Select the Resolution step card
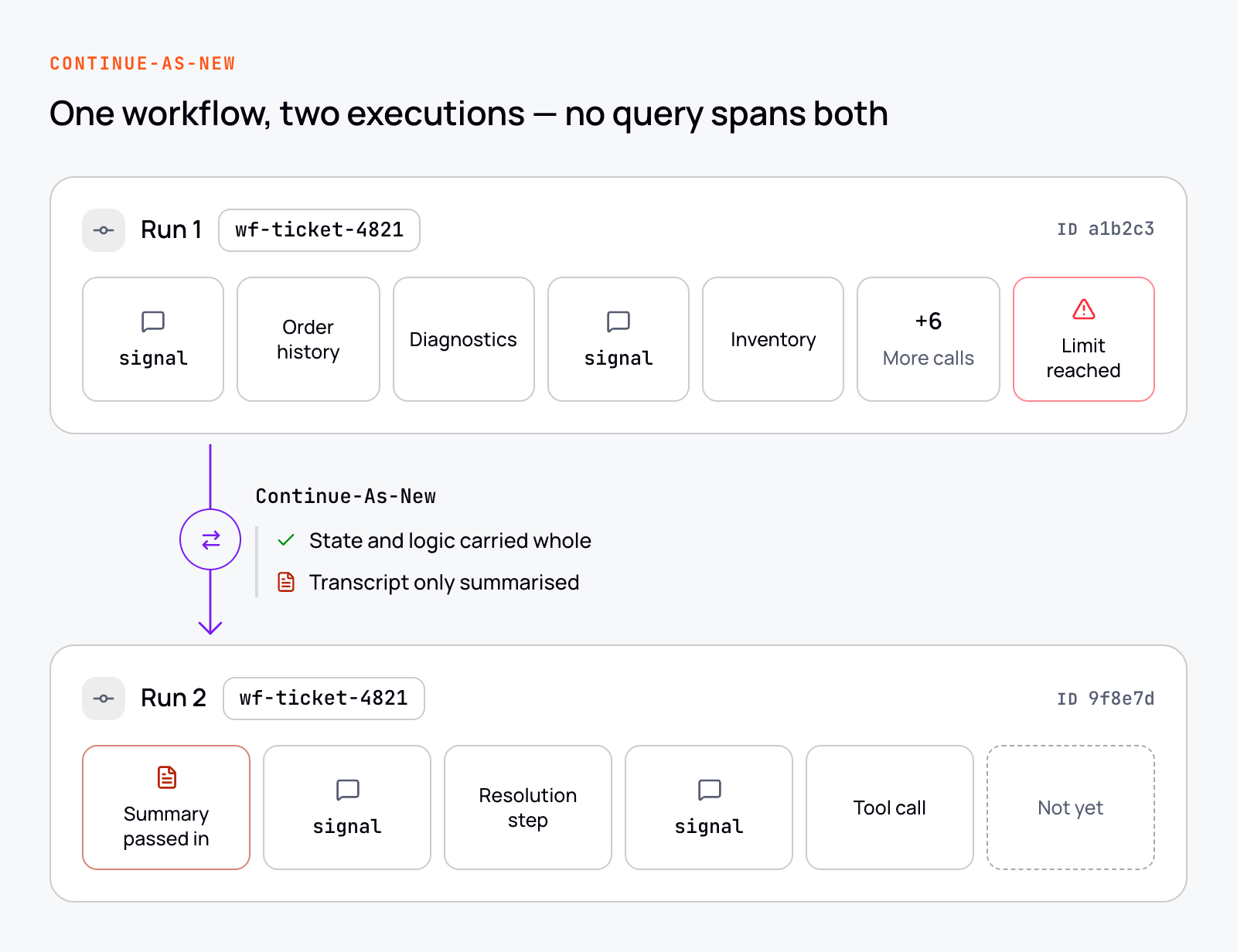 coord(528,807)
